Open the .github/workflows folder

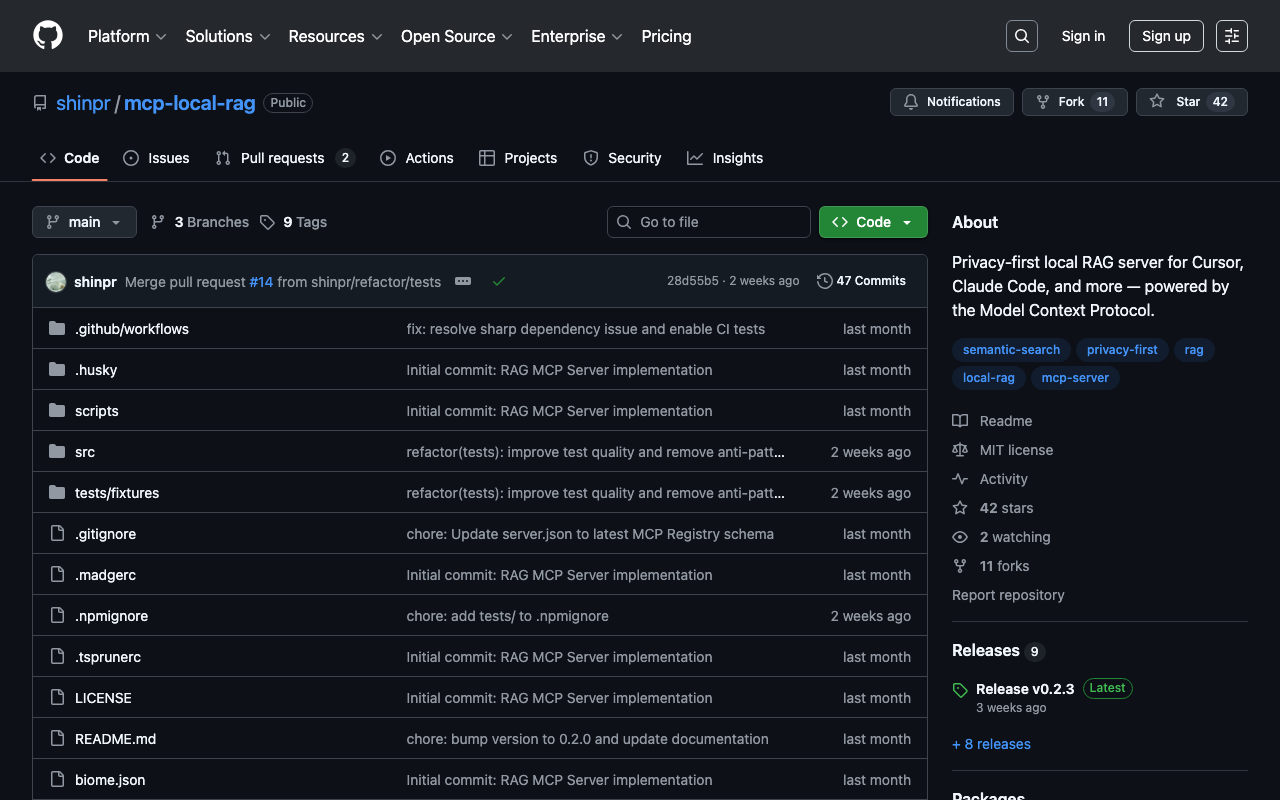pos(131,329)
